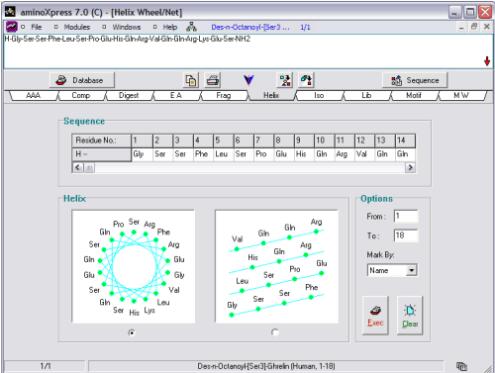Image resolution: width=495 pixels, height=373 pixels.
Task: Run the Exec button
Action: pos(375,315)
